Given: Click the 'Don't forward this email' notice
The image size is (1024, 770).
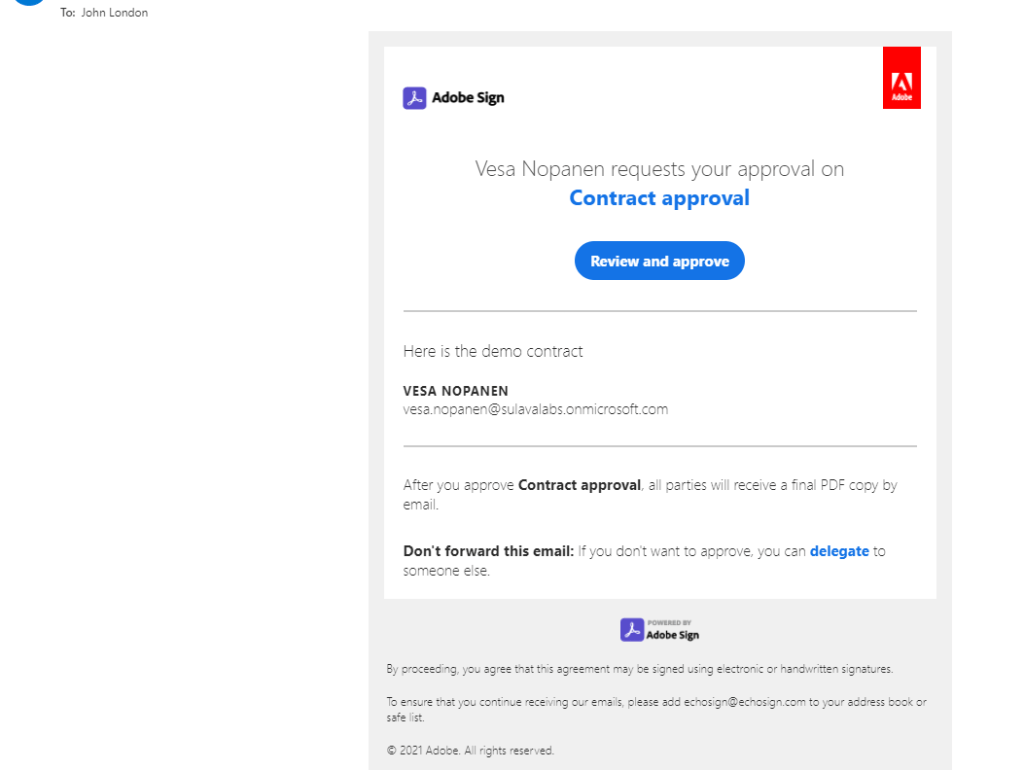Looking at the screenshot, I should pos(488,551).
